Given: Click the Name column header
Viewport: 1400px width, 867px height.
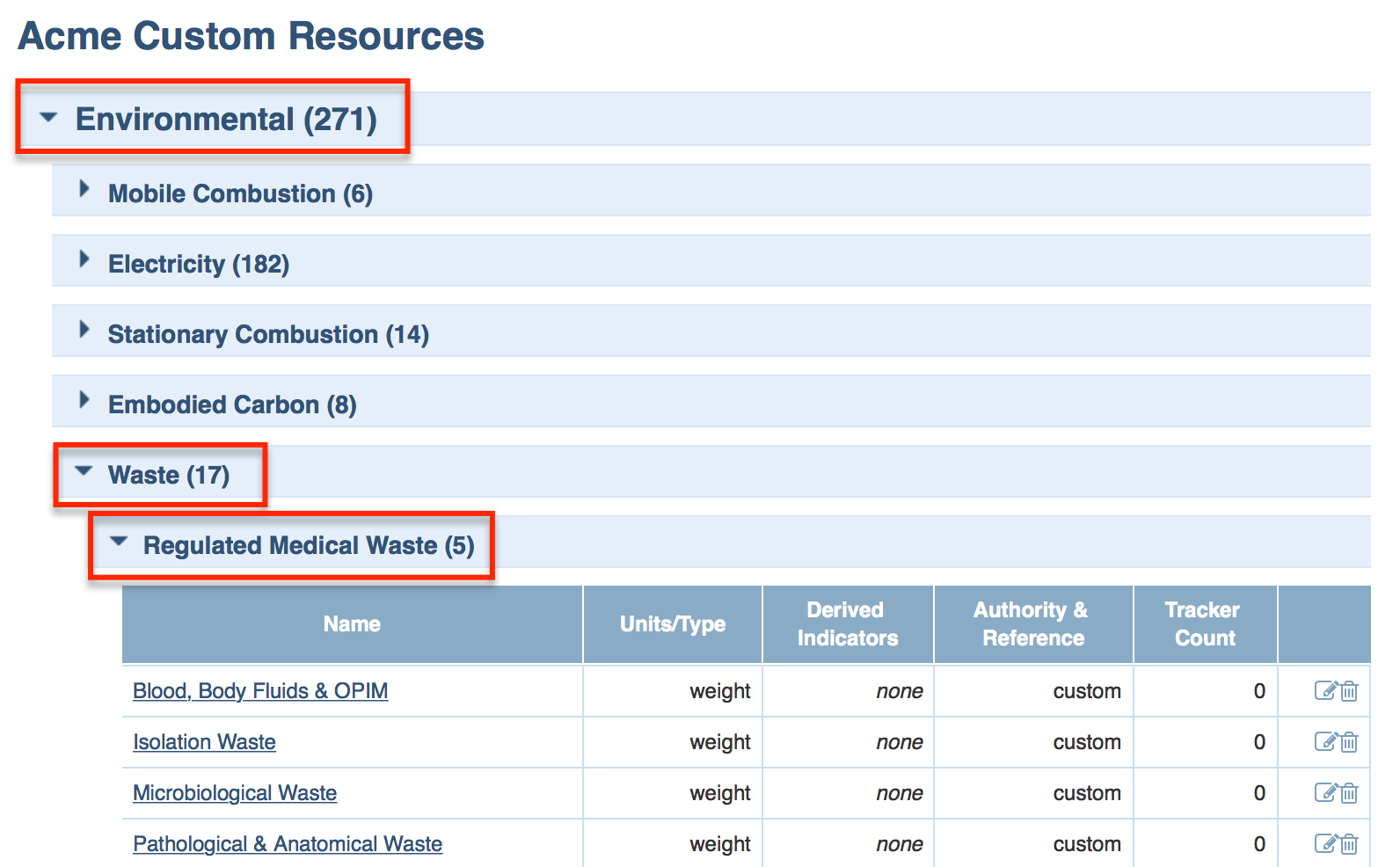Looking at the screenshot, I should (352, 624).
